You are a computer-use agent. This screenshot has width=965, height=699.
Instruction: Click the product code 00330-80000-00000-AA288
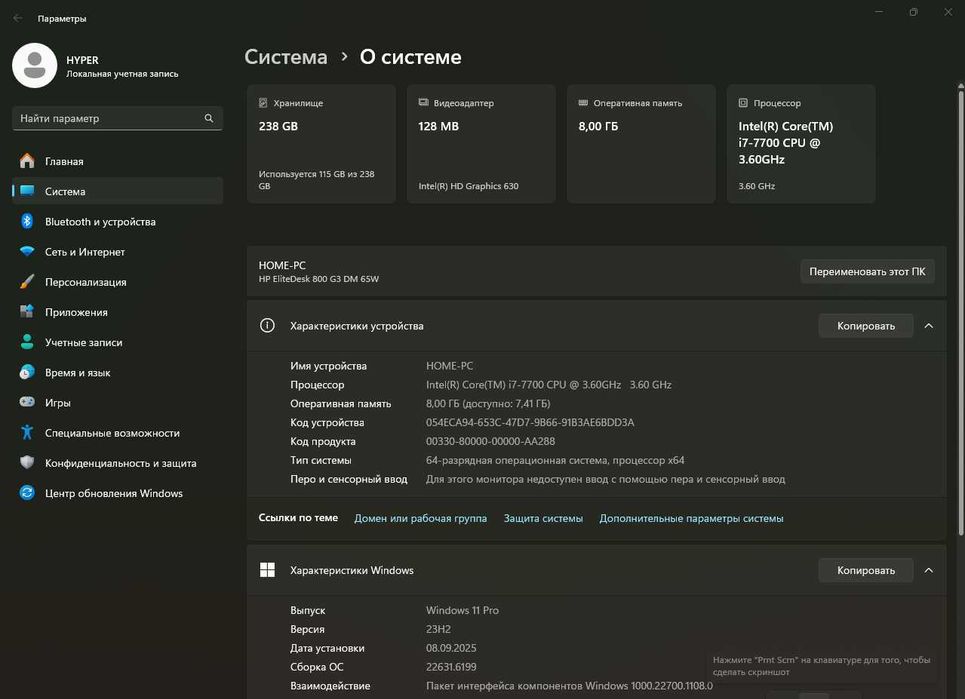pos(491,441)
